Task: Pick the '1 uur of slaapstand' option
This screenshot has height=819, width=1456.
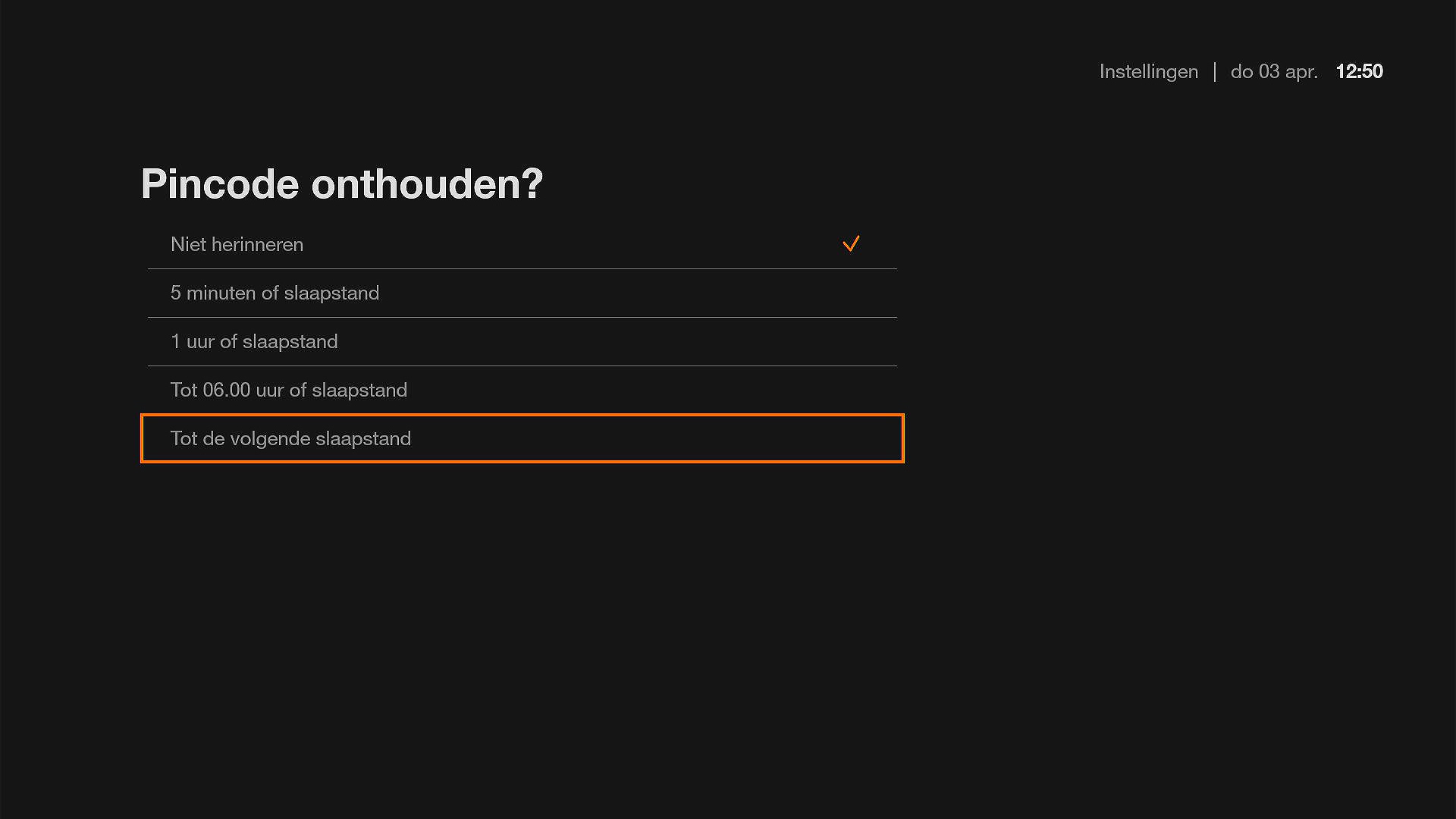Action: pos(254,341)
